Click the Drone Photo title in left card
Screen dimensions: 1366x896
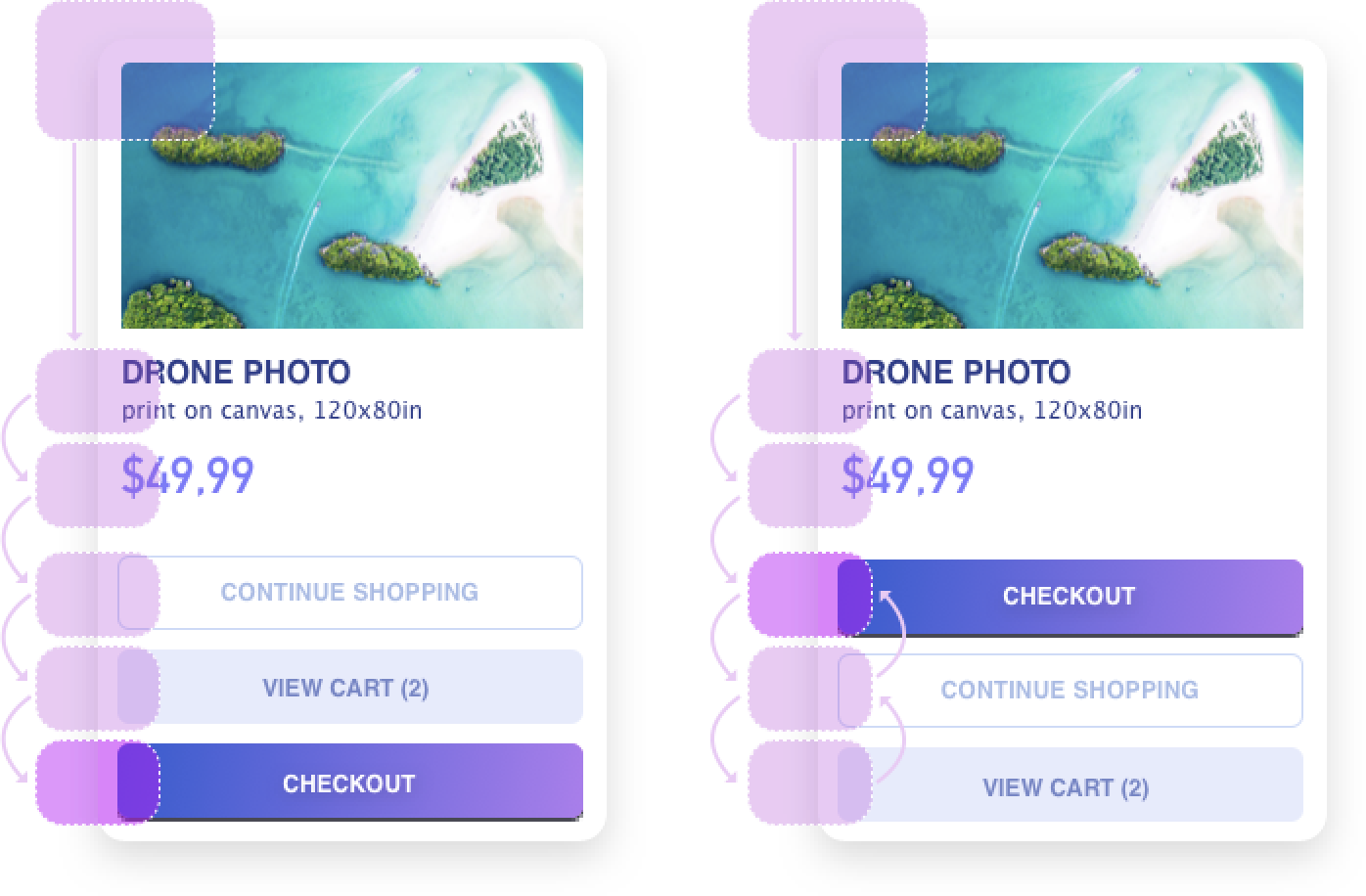click(236, 373)
